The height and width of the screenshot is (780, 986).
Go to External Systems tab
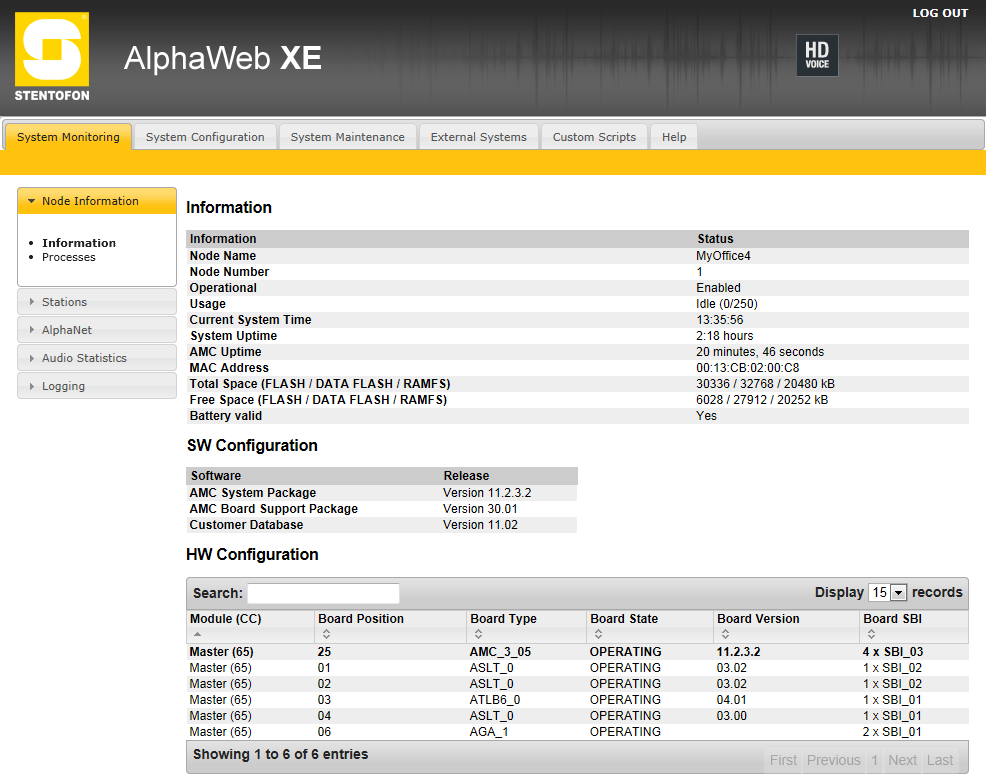click(x=478, y=137)
